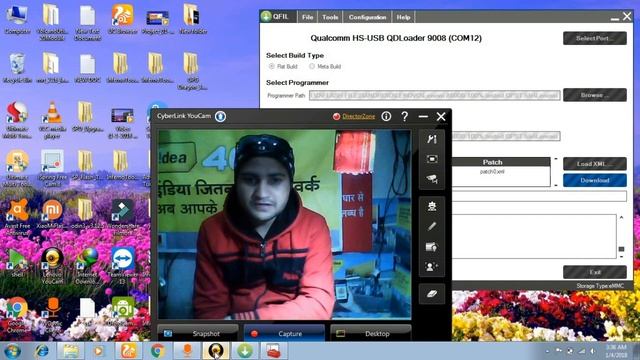Select patch0.xml entry in Patch list
The image size is (640, 360).
(x=492, y=172)
